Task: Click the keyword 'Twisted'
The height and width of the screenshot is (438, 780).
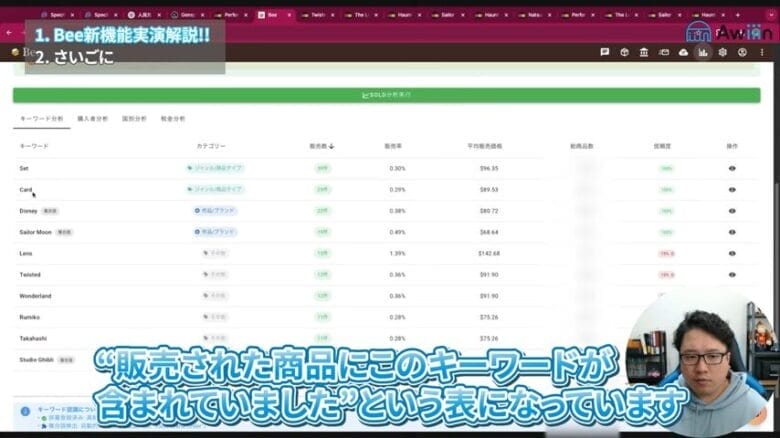Action: [x=30, y=275]
